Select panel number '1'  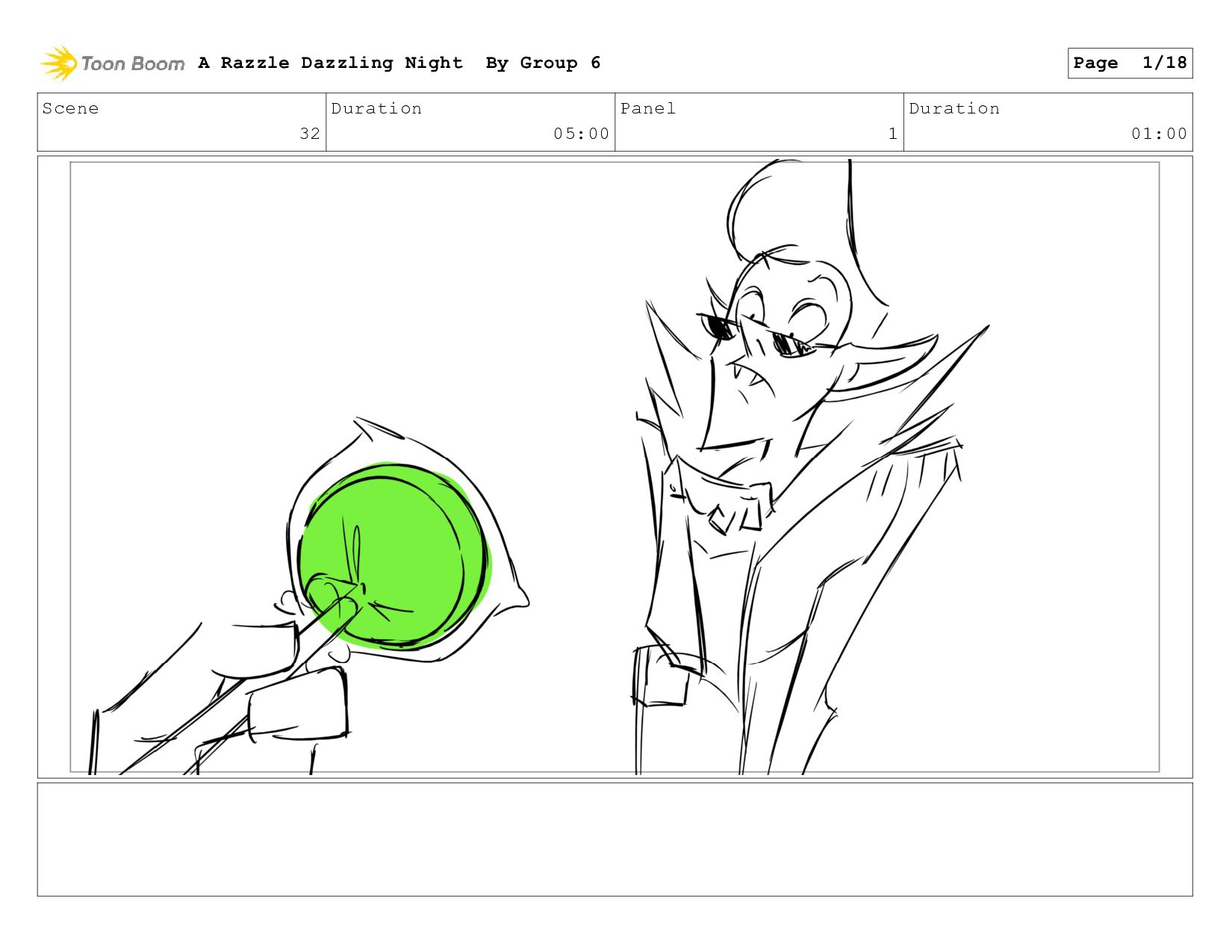(893, 134)
